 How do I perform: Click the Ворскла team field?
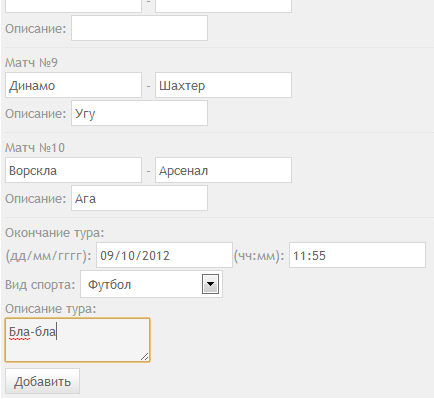(x=73, y=170)
